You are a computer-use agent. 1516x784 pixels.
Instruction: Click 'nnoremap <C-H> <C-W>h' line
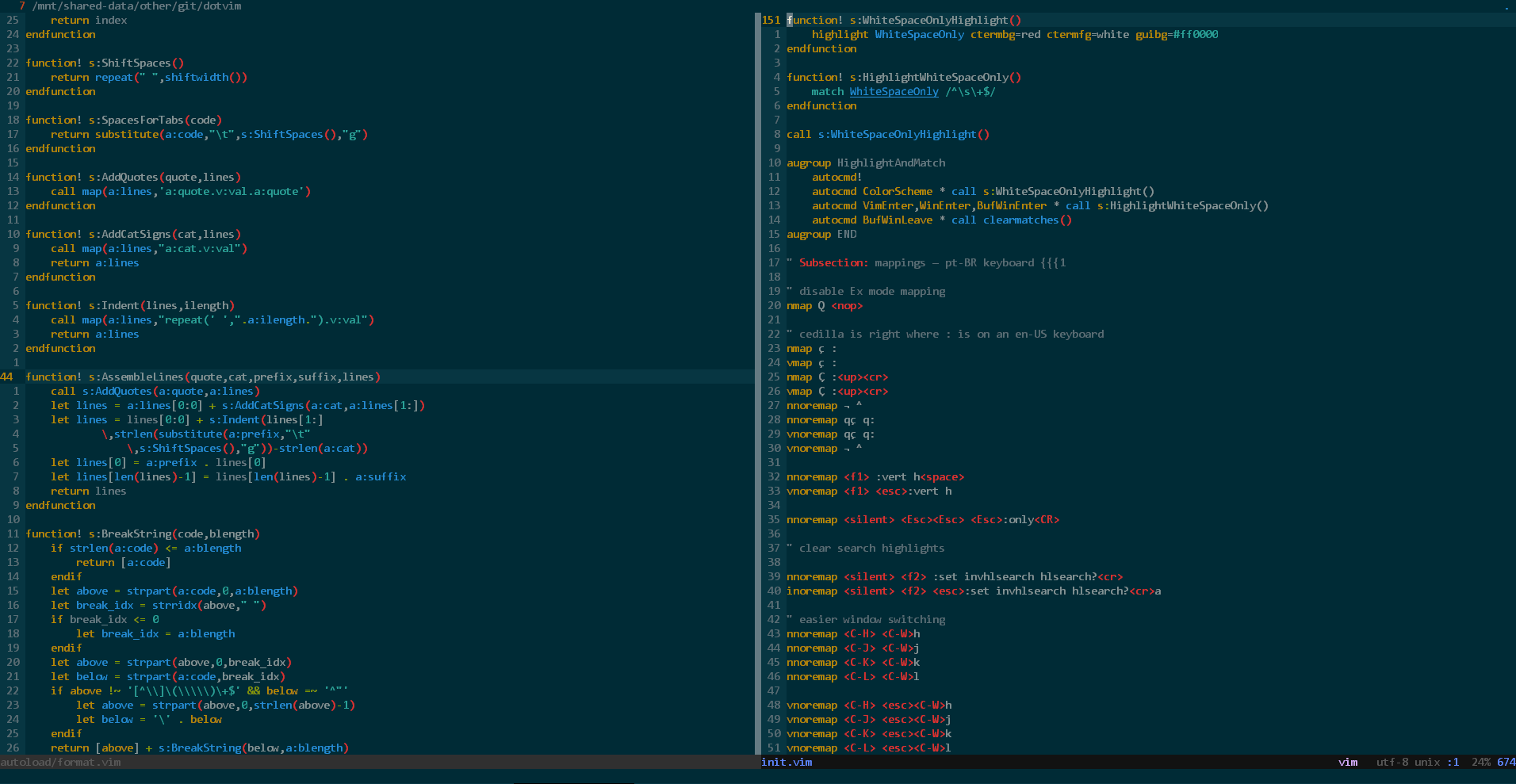[x=853, y=633]
